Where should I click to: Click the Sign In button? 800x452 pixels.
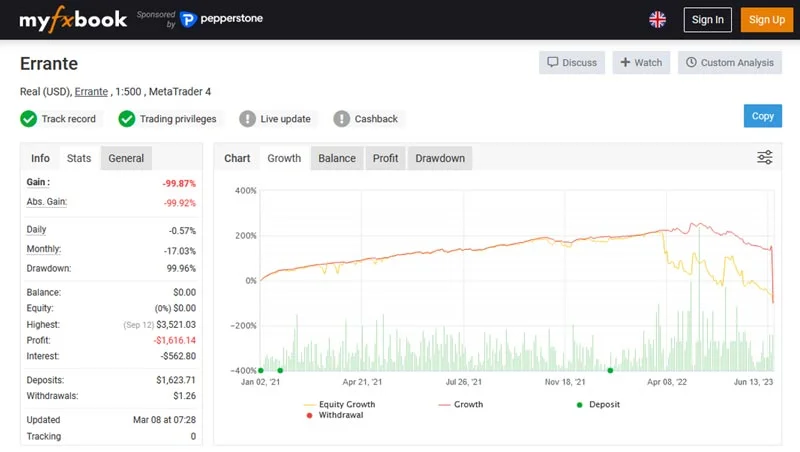click(707, 20)
